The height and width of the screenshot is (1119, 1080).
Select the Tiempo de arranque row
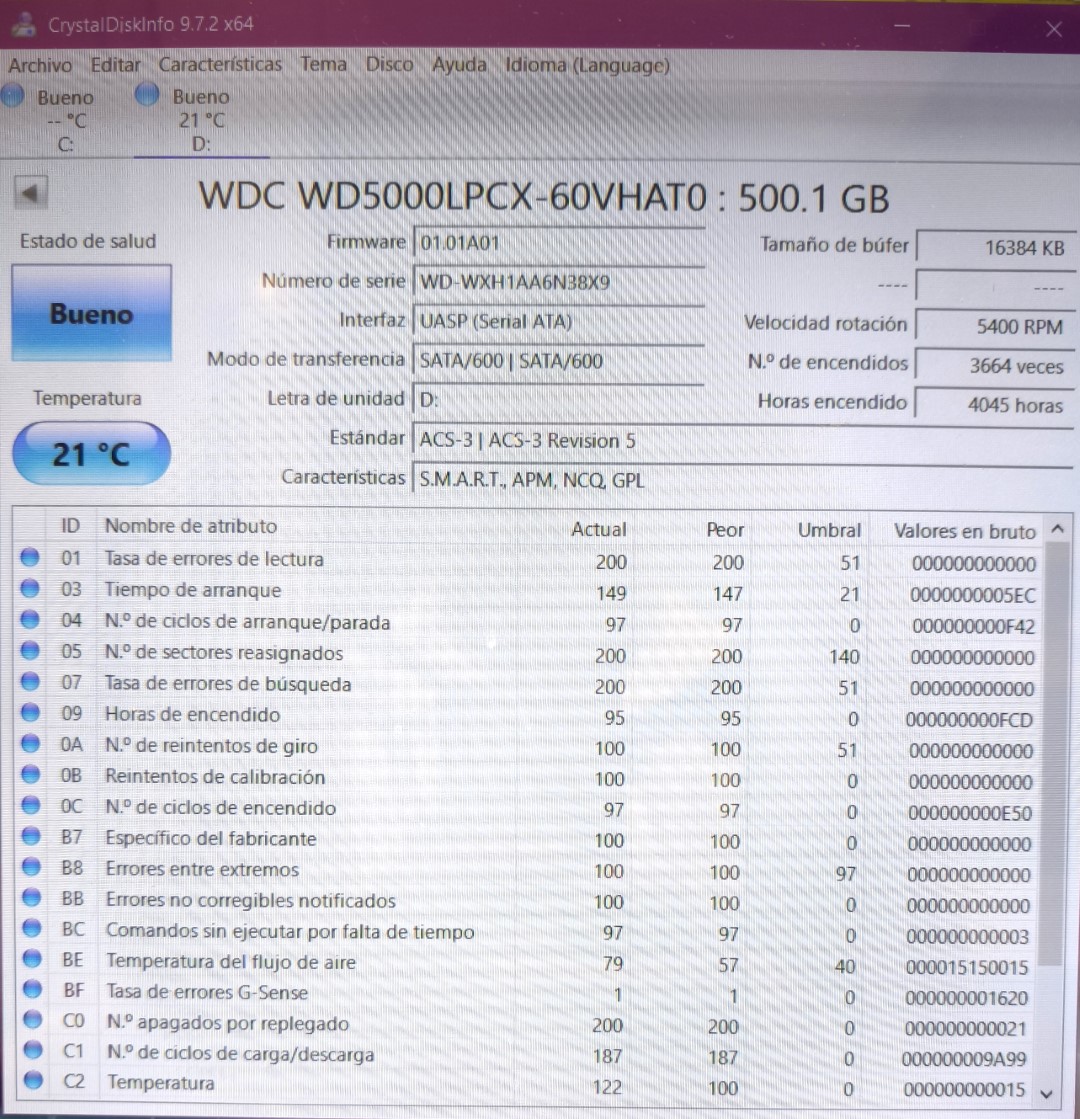coord(528,591)
